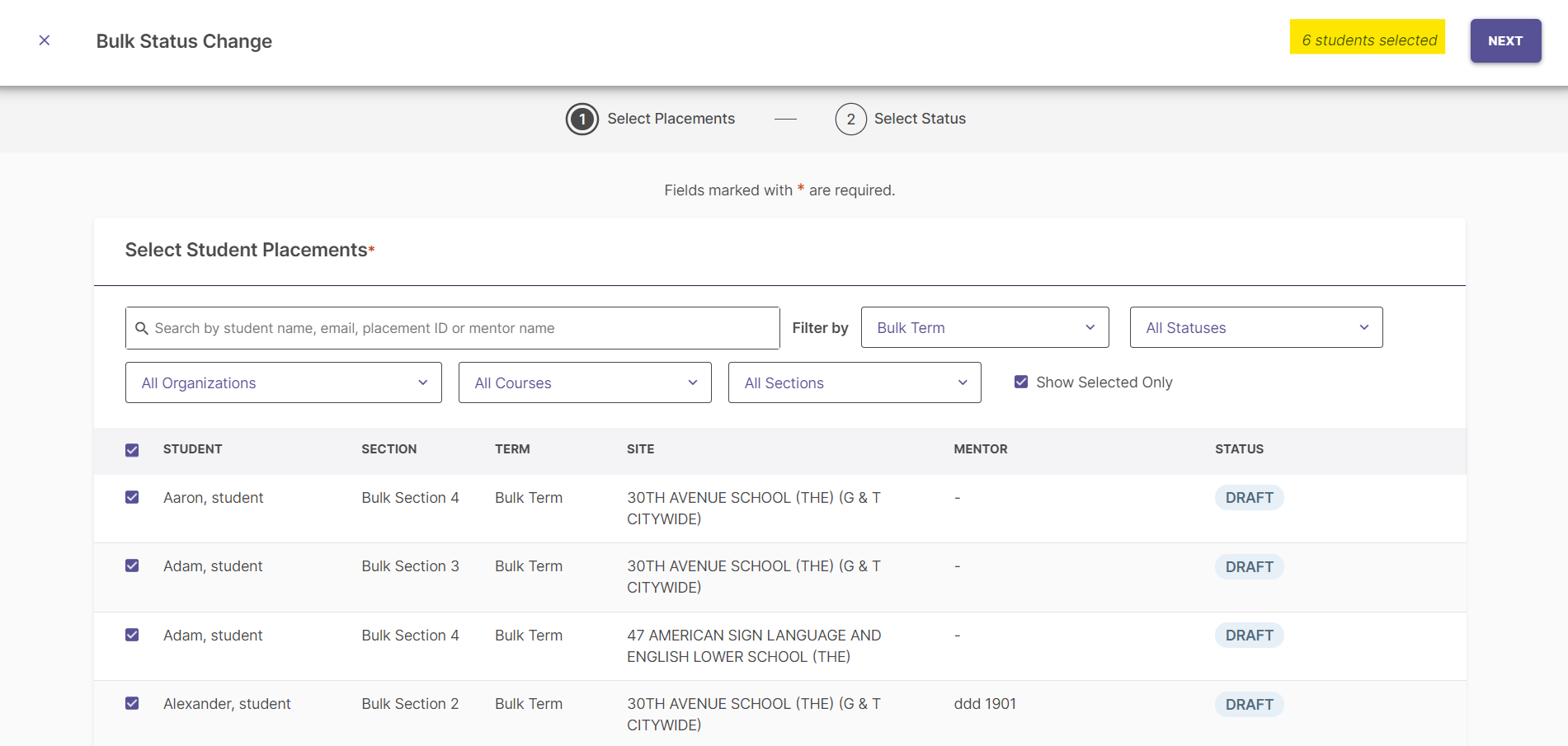The image size is (1568, 746).
Task: Click the STUDENT column header
Action: pos(192,449)
